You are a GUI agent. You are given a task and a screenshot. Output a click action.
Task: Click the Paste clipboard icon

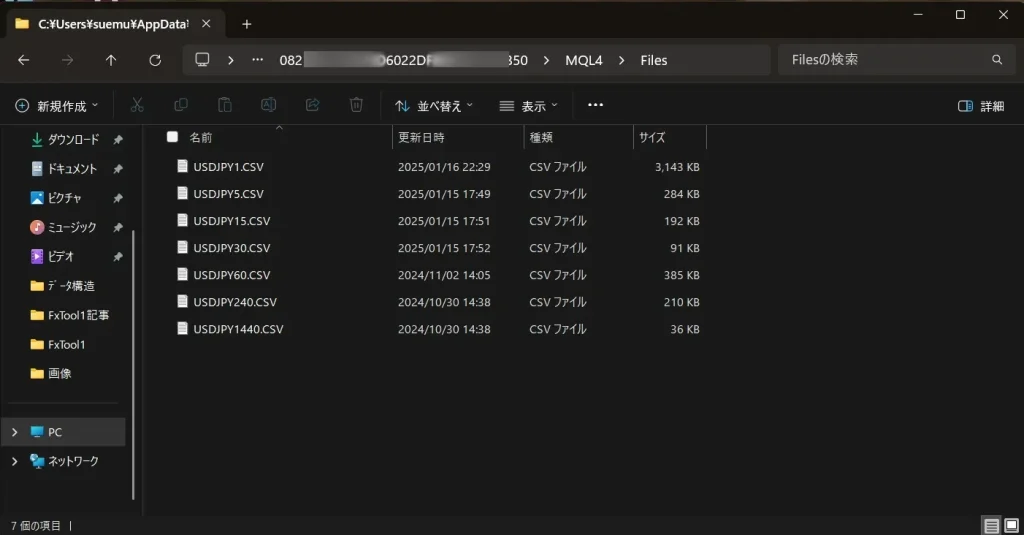(225, 105)
